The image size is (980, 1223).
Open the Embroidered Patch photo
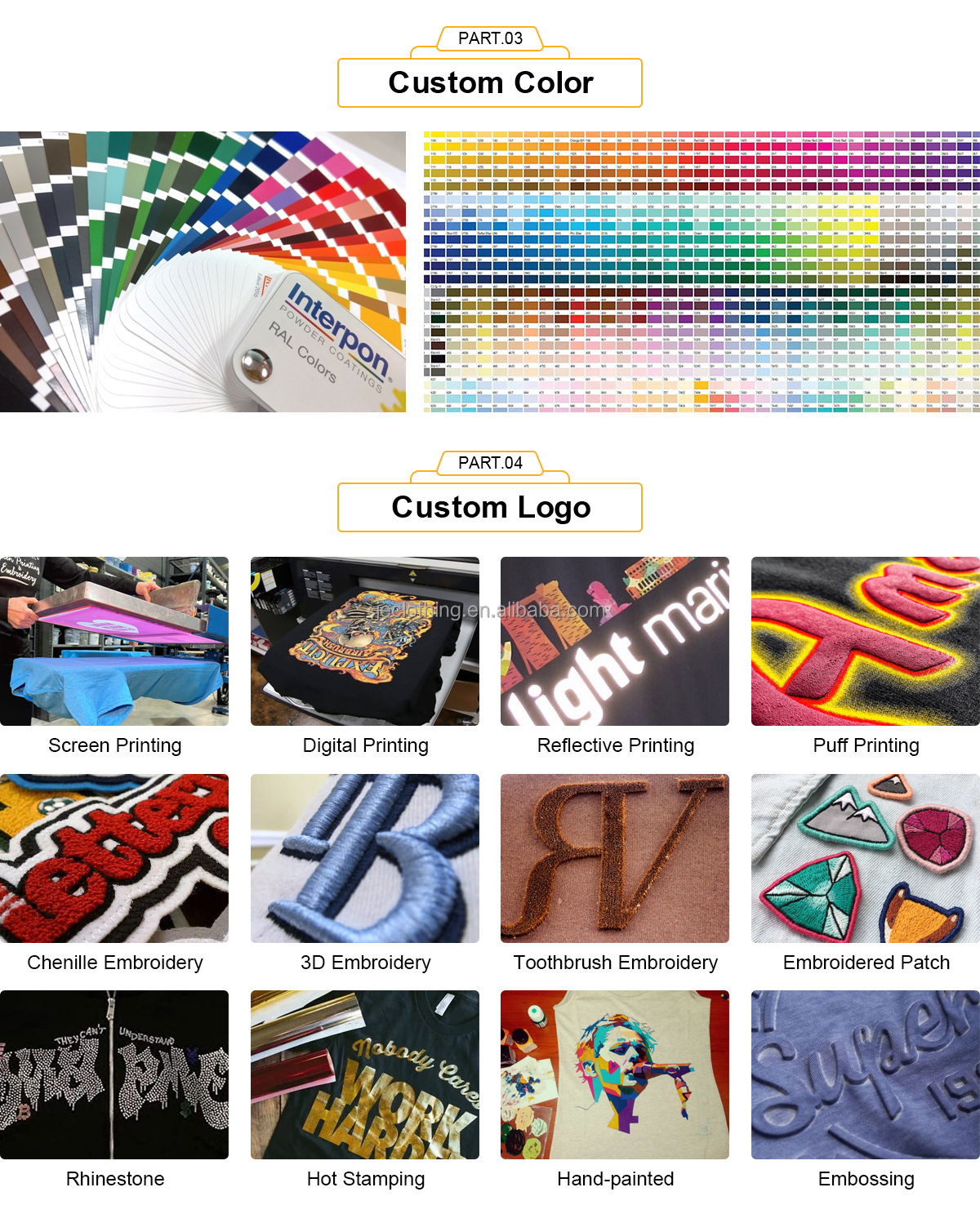pyautogui.click(x=866, y=859)
